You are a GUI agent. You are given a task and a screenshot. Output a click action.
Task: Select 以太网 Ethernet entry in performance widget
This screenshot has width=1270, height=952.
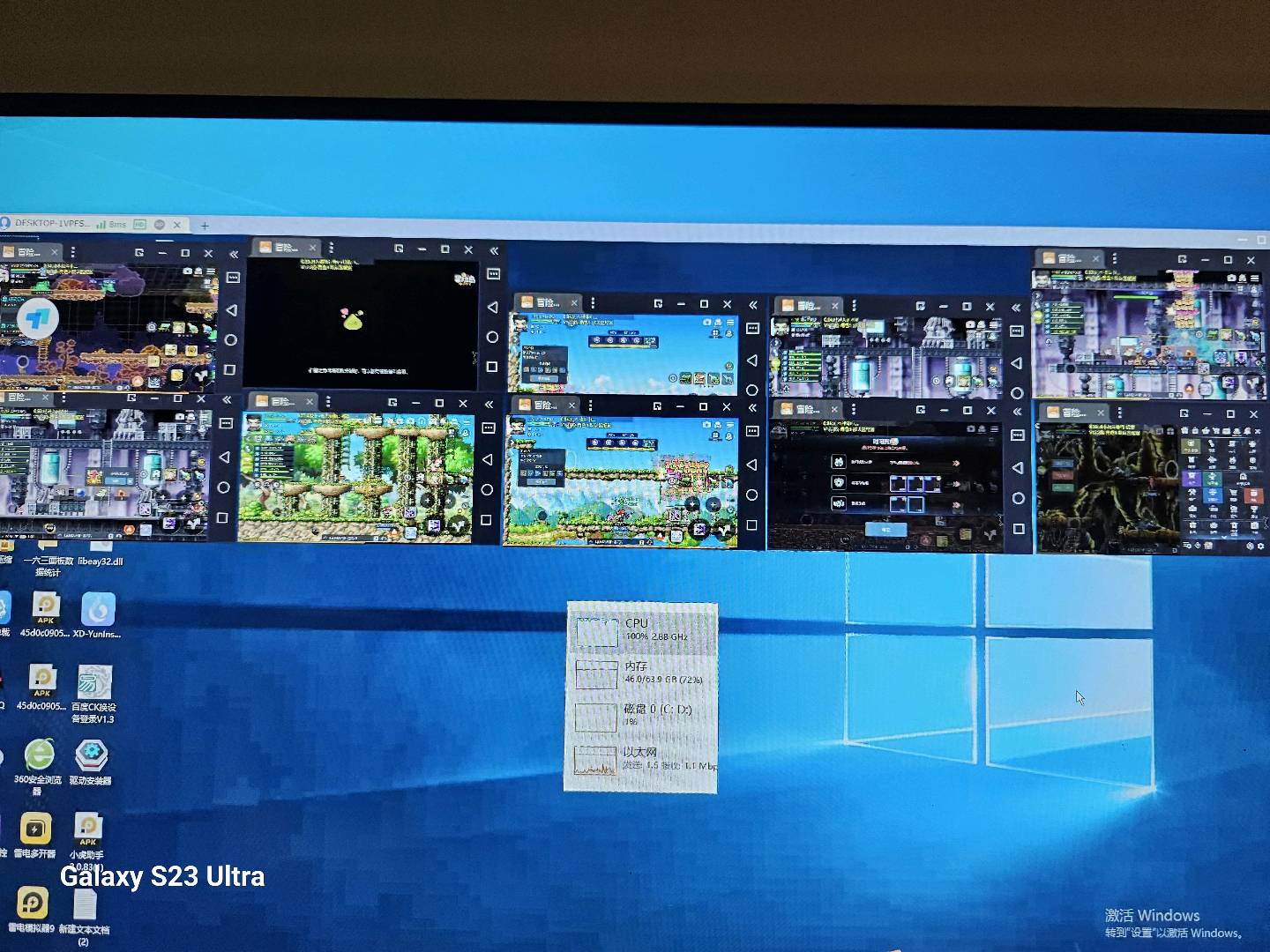click(x=641, y=758)
